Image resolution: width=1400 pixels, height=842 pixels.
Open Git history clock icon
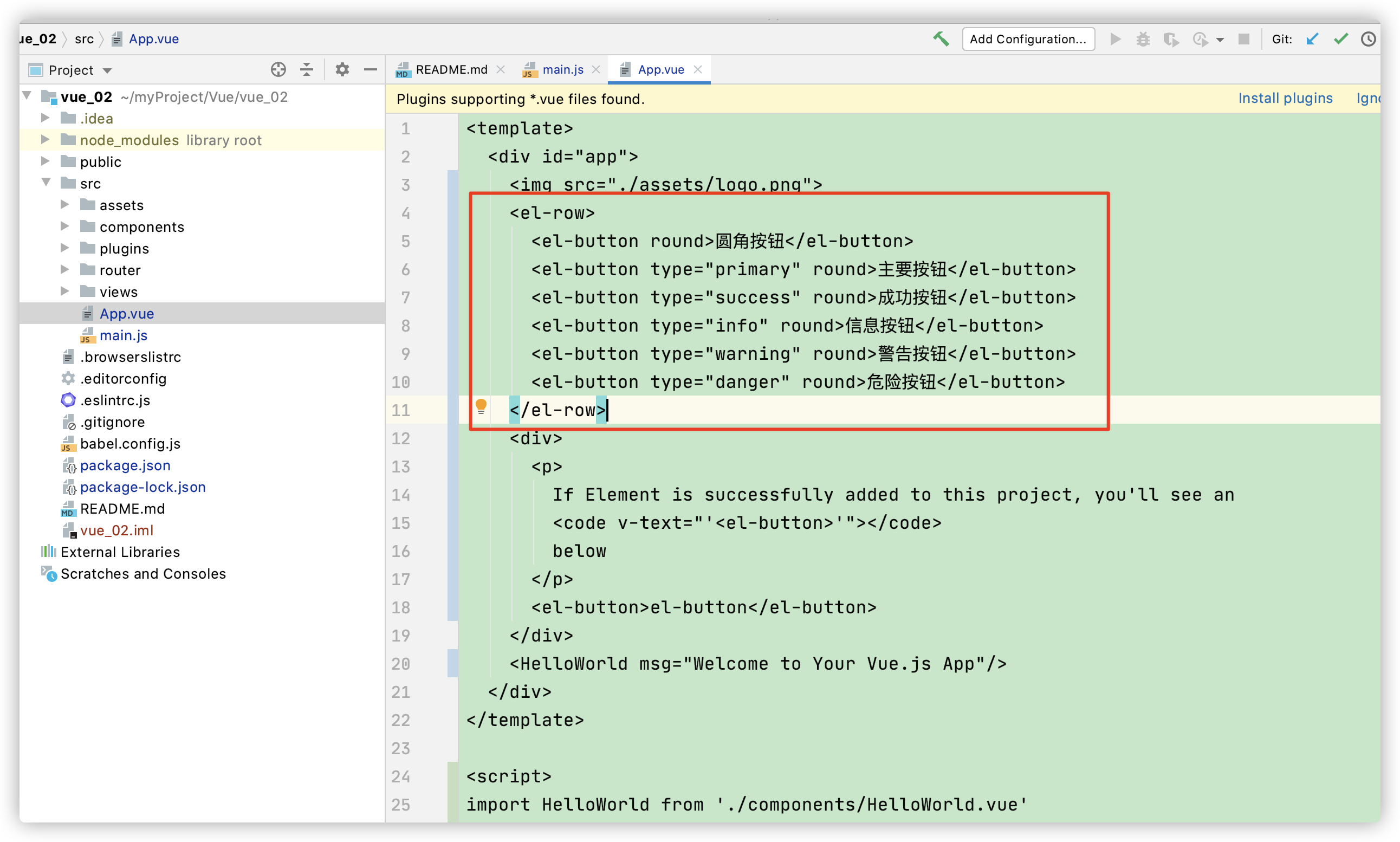(x=1368, y=38)
